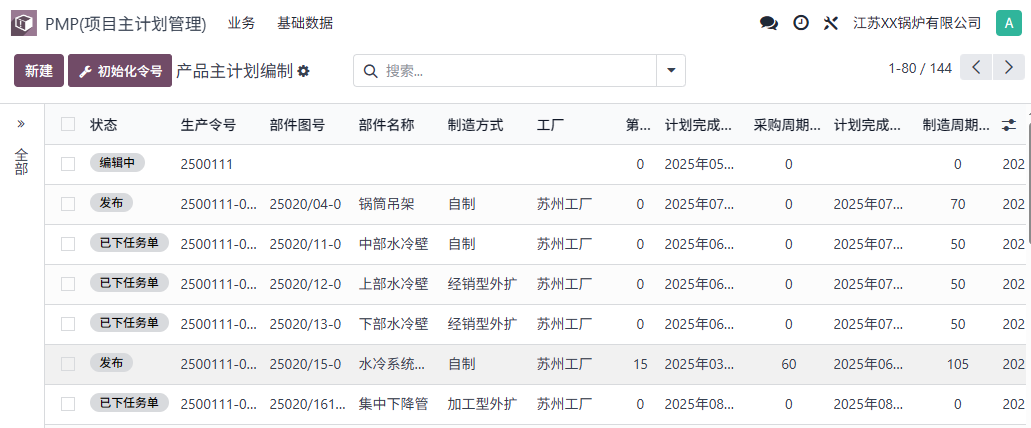Image resolution: width=1031 pixels, height=428 pixels.
Task: Open the 业务 menu
Action: coord(241,23)
